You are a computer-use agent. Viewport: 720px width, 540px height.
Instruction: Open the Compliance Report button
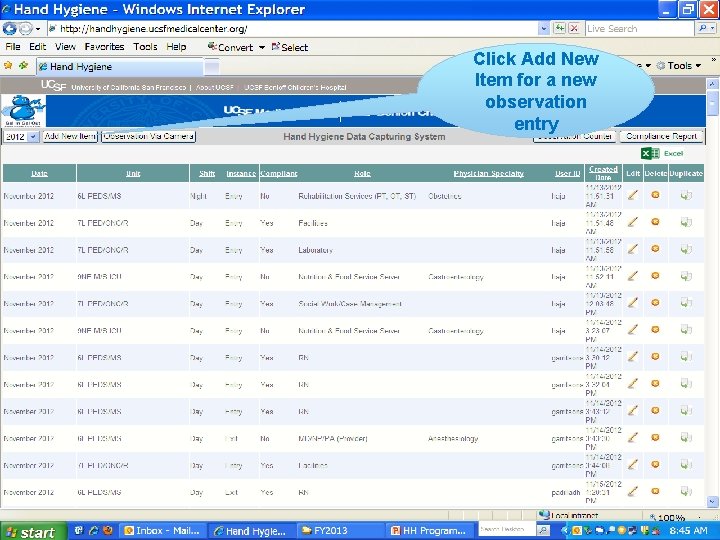662,136
